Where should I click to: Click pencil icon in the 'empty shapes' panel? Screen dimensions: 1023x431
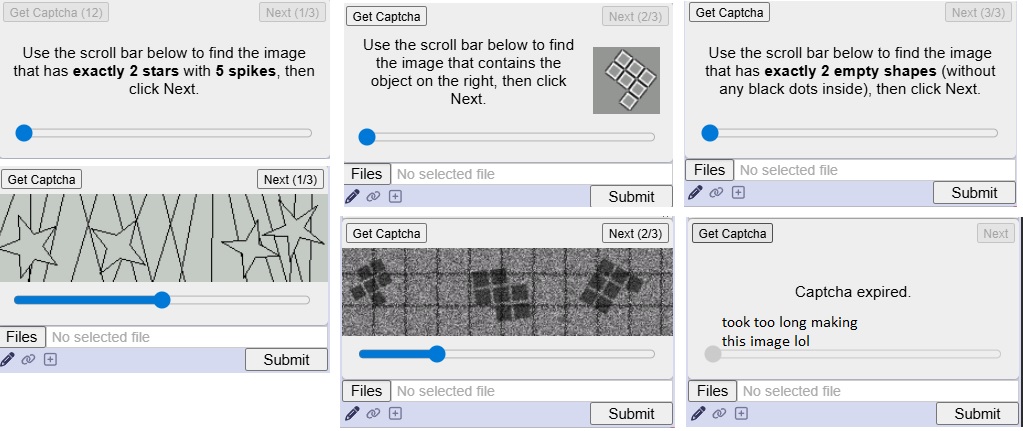[x=695, y=192]
